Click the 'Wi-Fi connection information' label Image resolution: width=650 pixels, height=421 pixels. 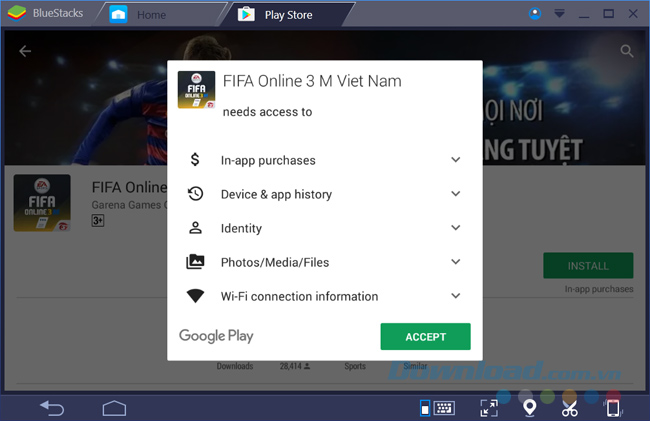[x=299, y=296]
